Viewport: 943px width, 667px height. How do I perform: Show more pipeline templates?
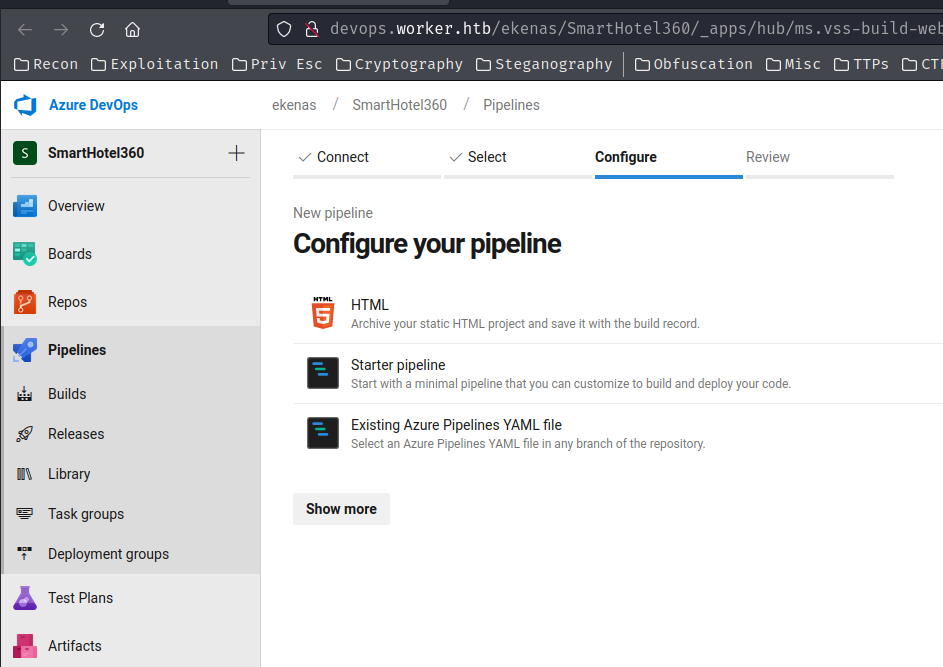click(x=341, y=509)
